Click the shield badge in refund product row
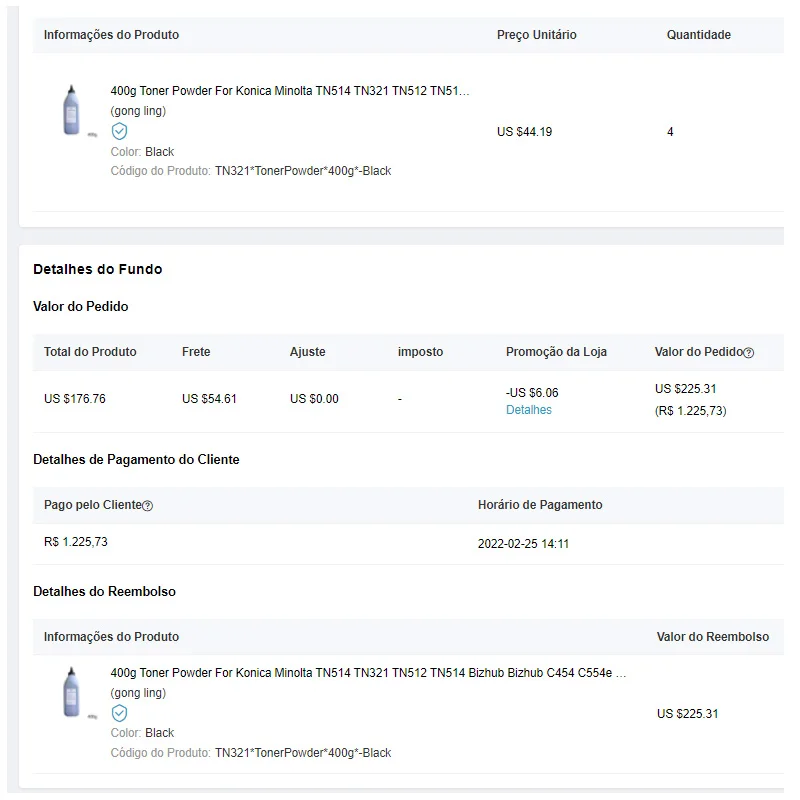800x800 pixels. point(119,713)
